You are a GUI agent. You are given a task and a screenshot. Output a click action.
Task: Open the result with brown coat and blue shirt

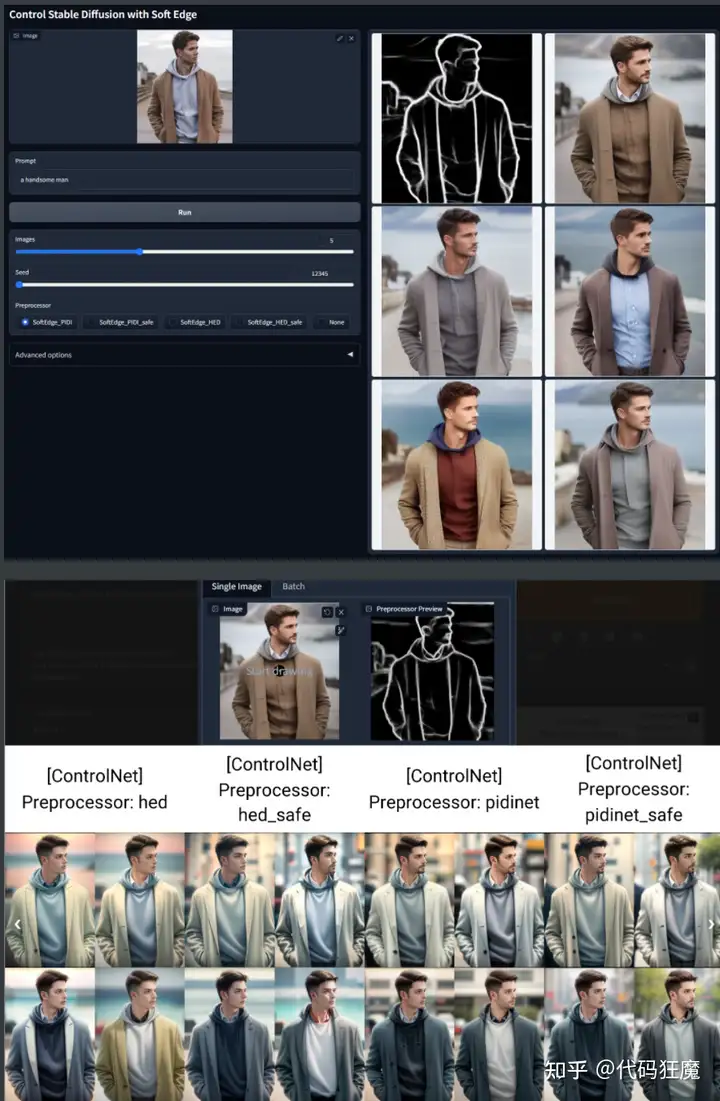point(630,291)
